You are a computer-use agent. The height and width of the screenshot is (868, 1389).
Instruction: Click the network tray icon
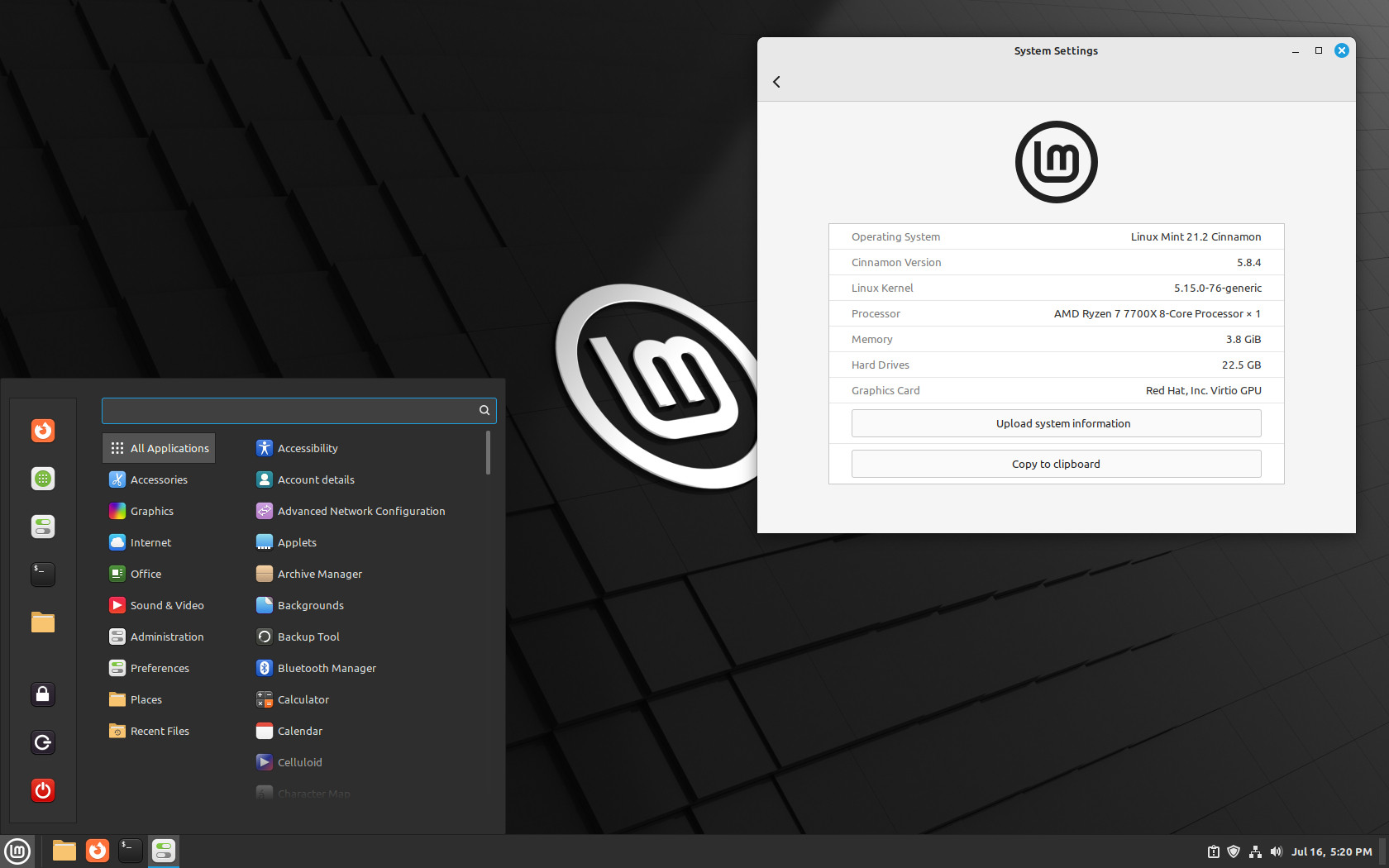tap(1255, 851)
